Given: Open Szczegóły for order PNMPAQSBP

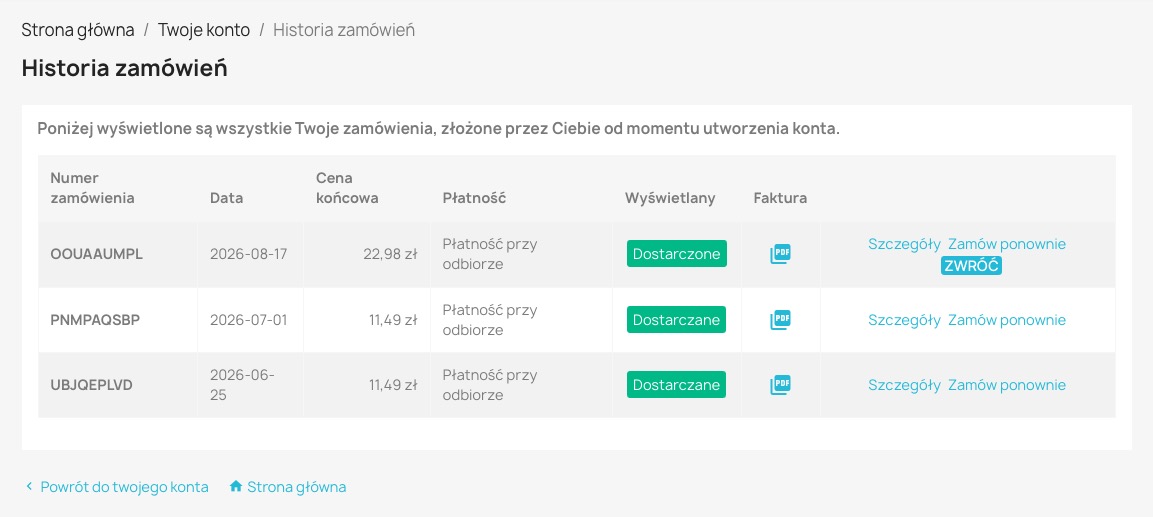Looking at the screenshot, I should [x=904, y=320].
